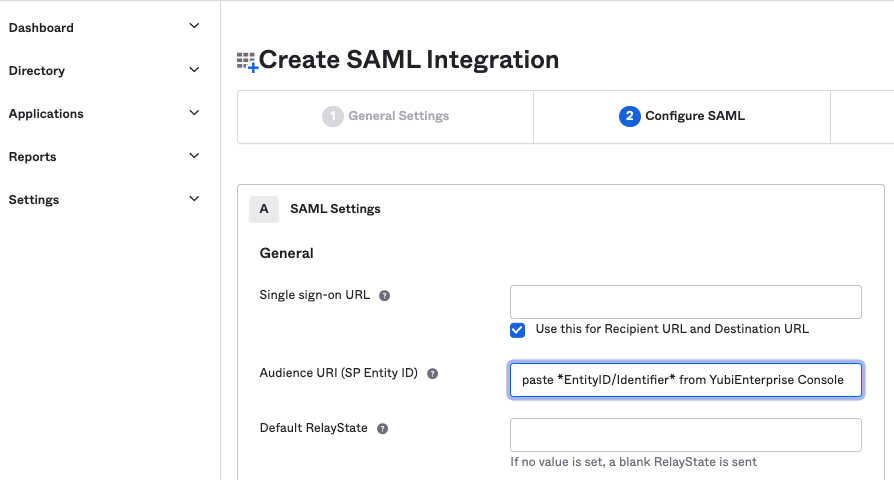This screenshot has width=894, height=480.
Task: Click the Audience URI text field
Action: [685, 380]
